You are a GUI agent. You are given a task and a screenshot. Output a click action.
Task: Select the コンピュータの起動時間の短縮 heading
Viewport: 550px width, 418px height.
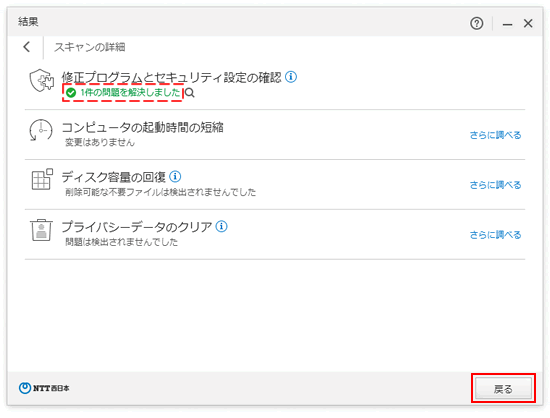pos(143,127)
